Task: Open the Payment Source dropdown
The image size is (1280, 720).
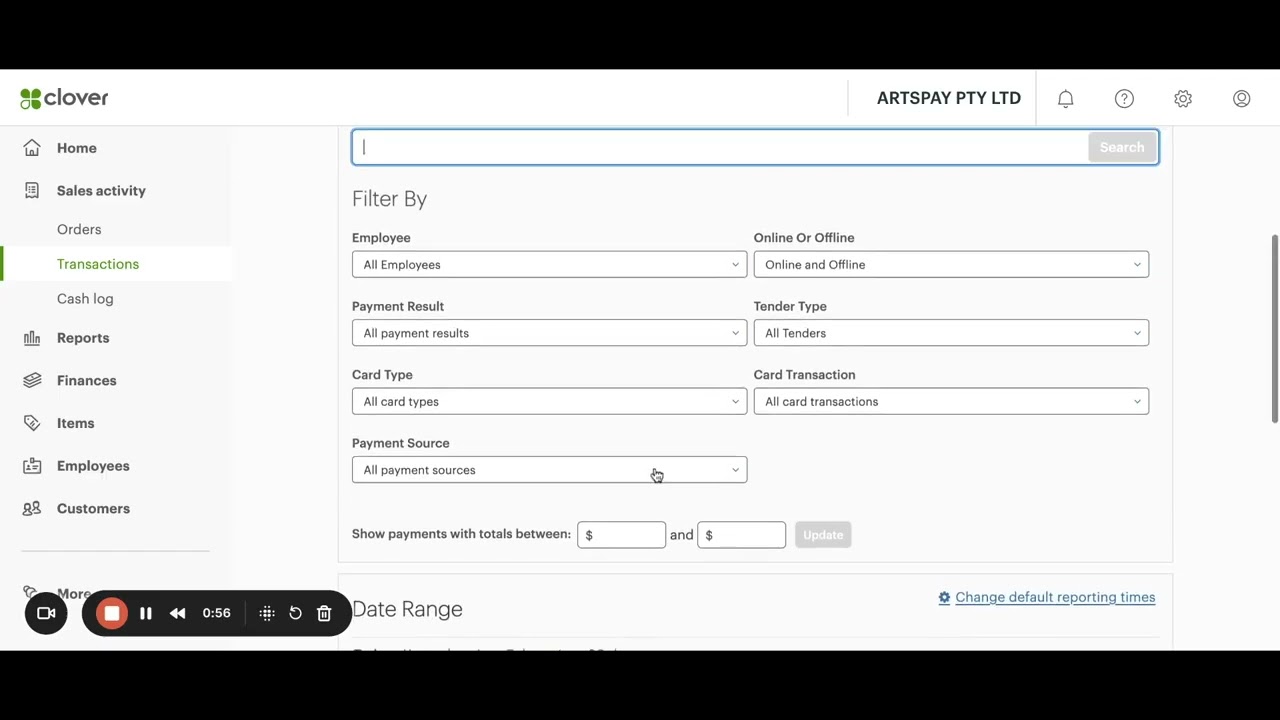Action: coord(549,470)
